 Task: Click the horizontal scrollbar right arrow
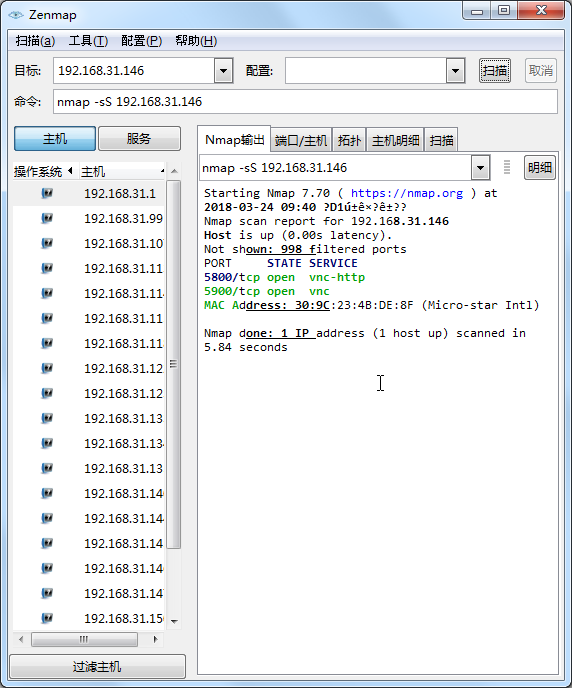point(155,639)
